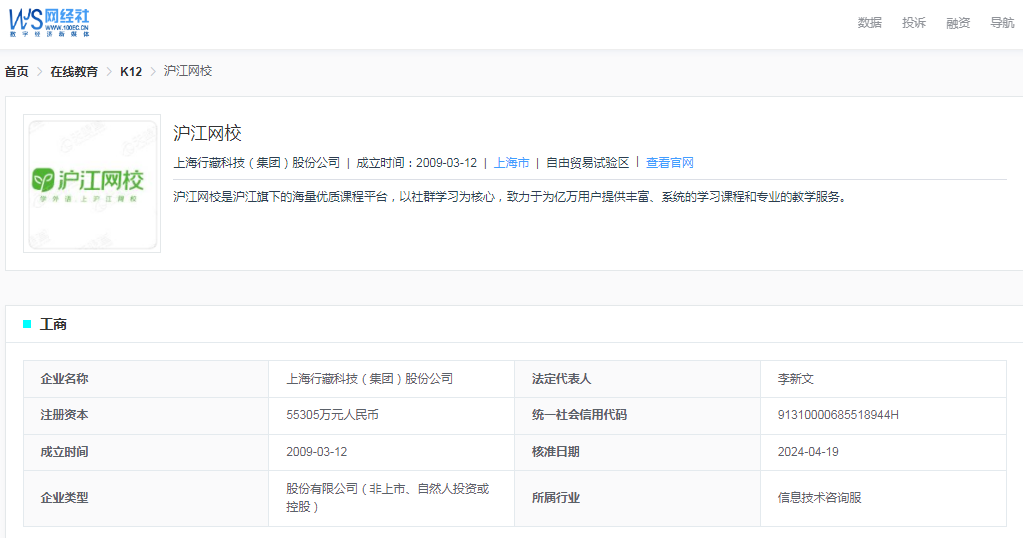The image size is (1023, 538).
Task: Follow the 上海市 link
Action: coord(511,163)
